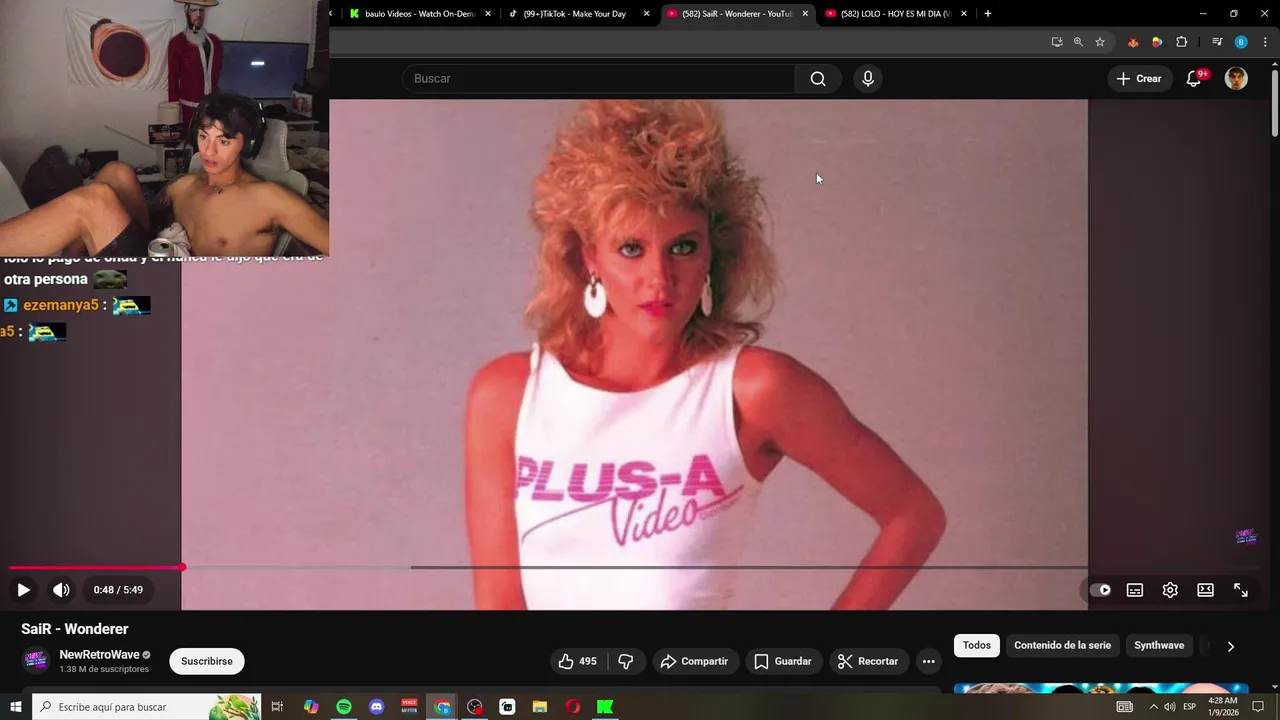Click the NewRetroWave watermark in the player
Screen dimensions: 1280x720
pyautogui.click(x=1245, y=537)
